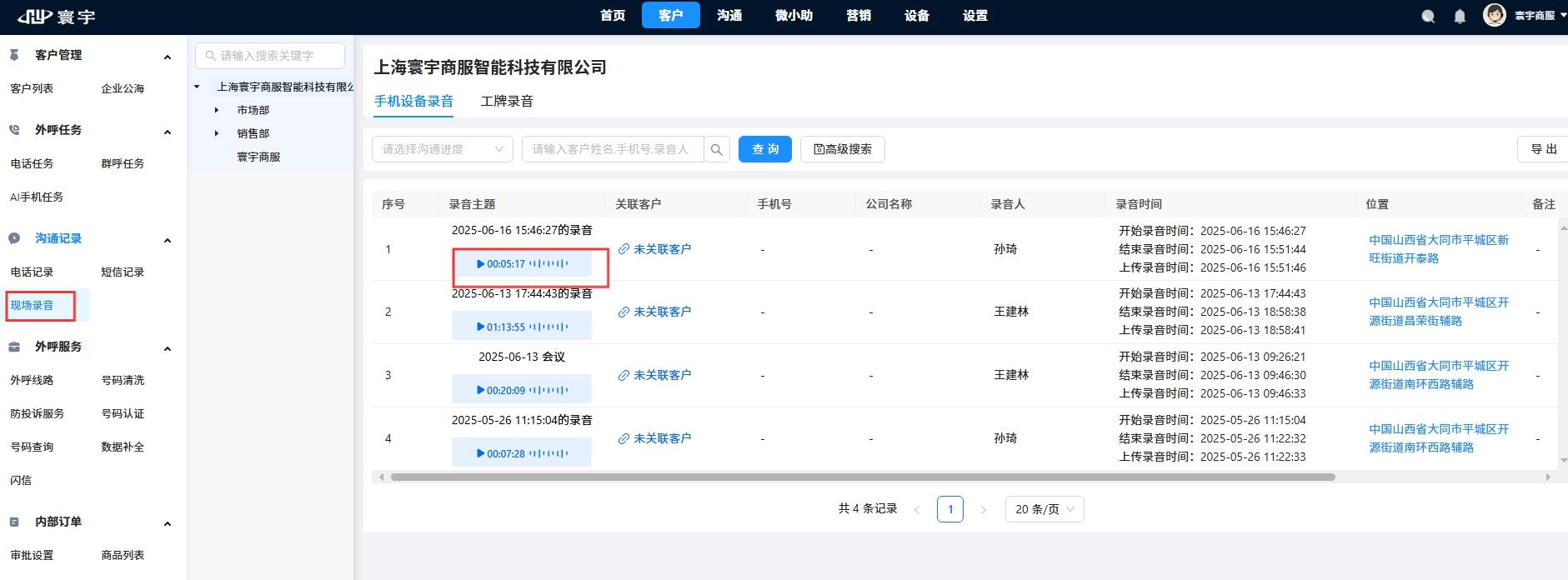
Task: Click the 外呼任务 phone icon
Action: point(14,130)
